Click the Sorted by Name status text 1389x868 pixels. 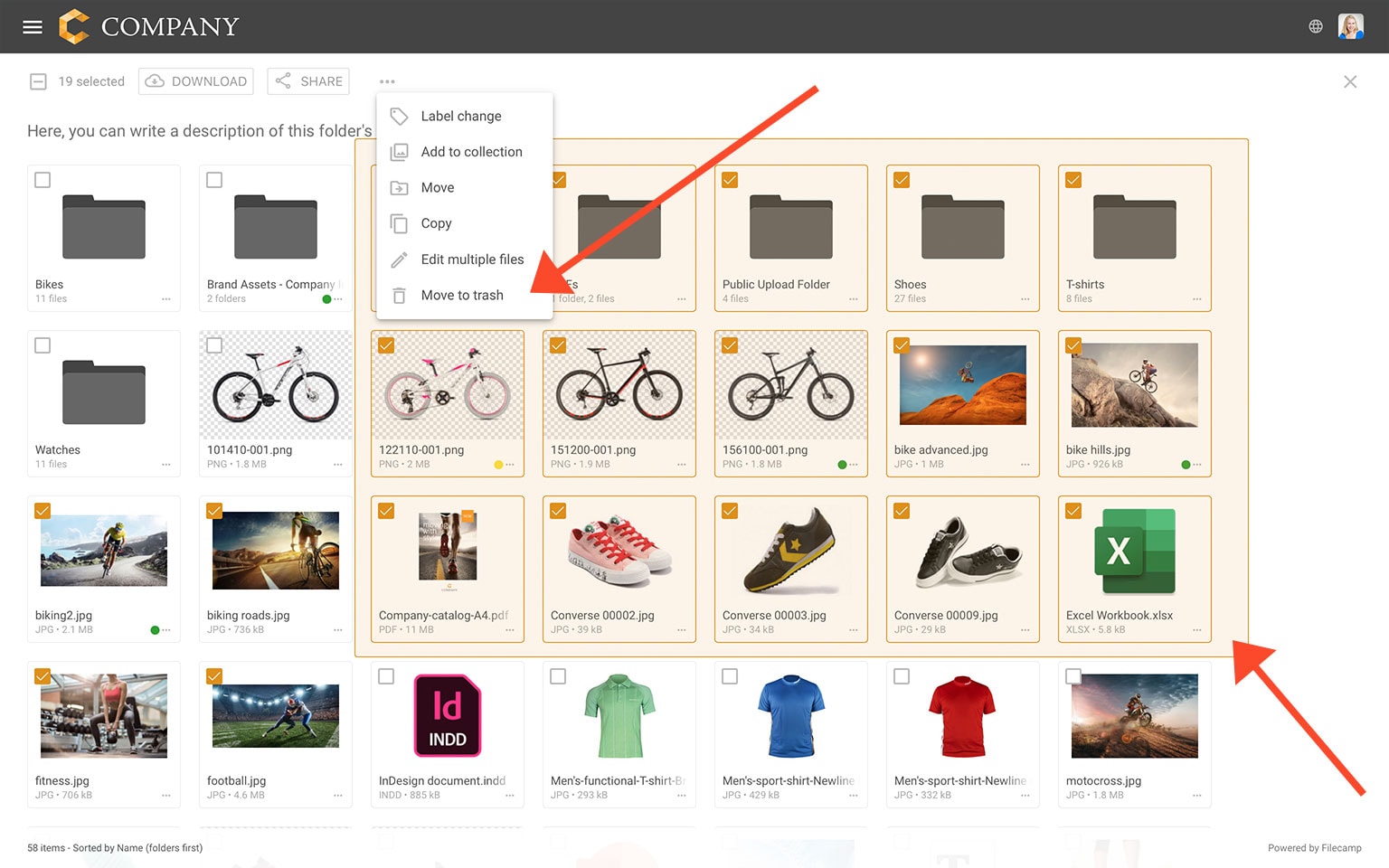115,848
